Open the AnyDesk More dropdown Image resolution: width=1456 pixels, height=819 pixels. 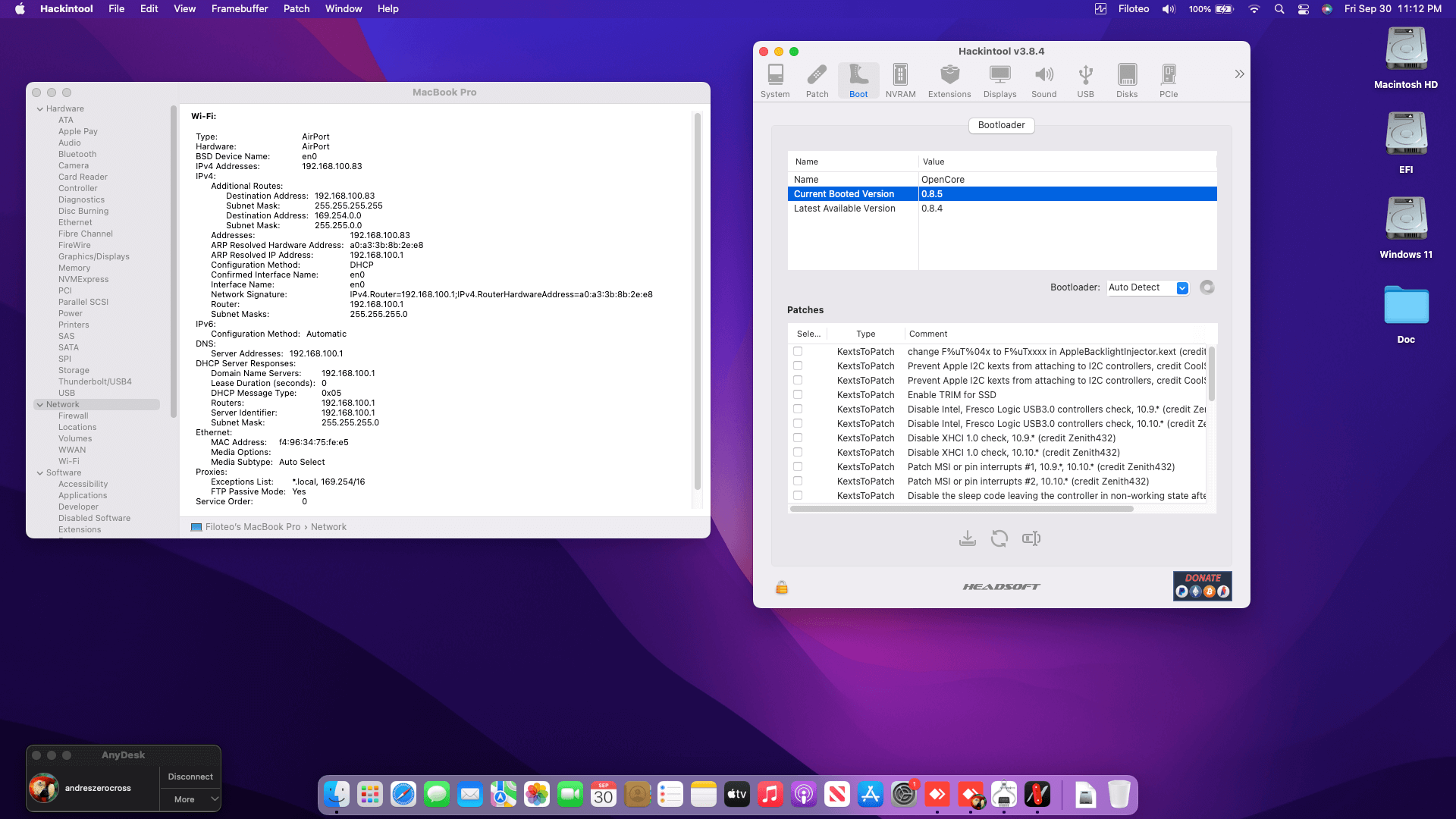click(x=190, y=799)
